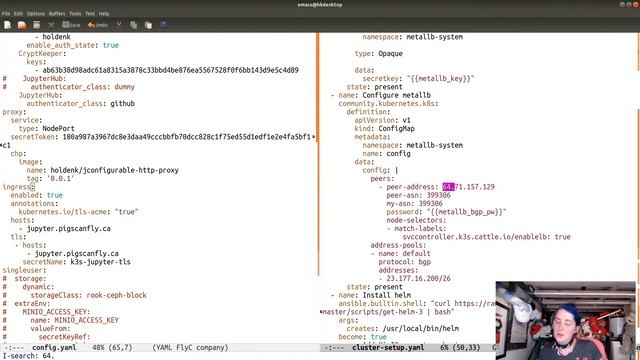Viewport: 640px width, 360px height.
Task: Click the singleuser: line
Action: tap(24, 270)
